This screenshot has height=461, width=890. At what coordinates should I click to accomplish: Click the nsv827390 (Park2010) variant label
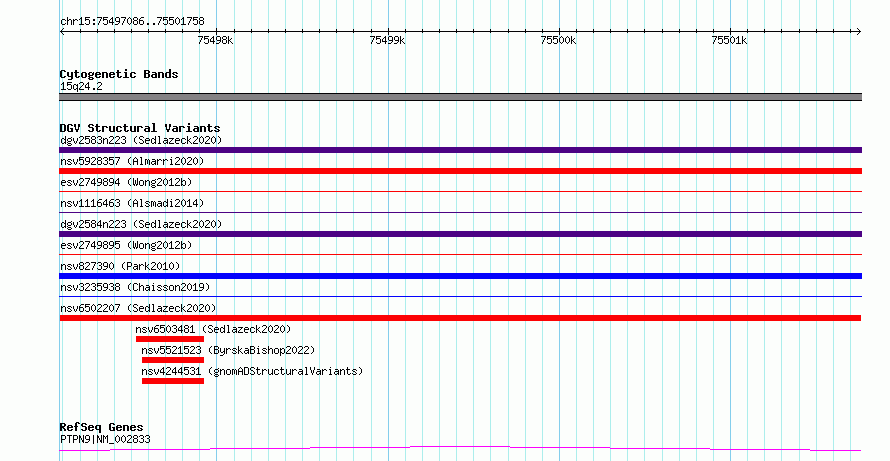[120, 266]
